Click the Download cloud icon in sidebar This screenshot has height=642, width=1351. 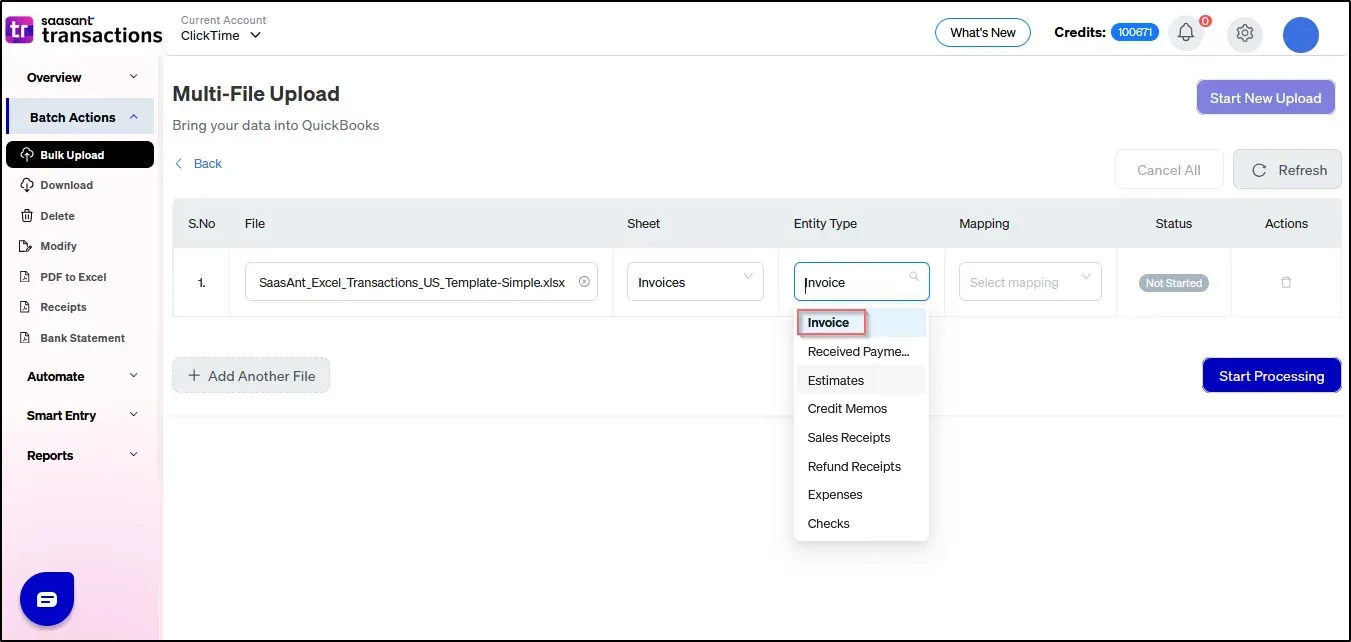coord(27,185)
